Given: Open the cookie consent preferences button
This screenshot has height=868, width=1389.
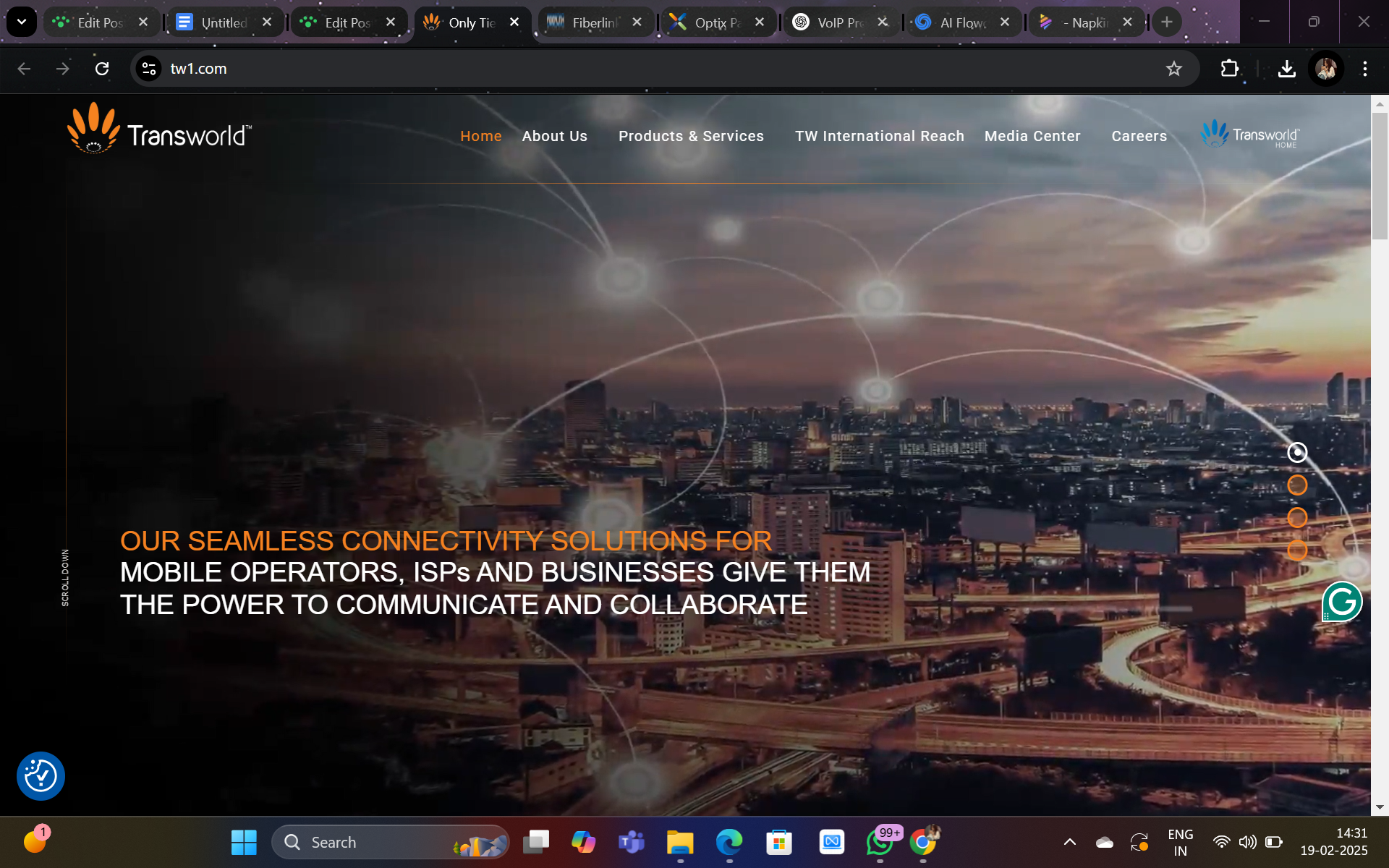Looking at the screenshot, I should (41, 776).
